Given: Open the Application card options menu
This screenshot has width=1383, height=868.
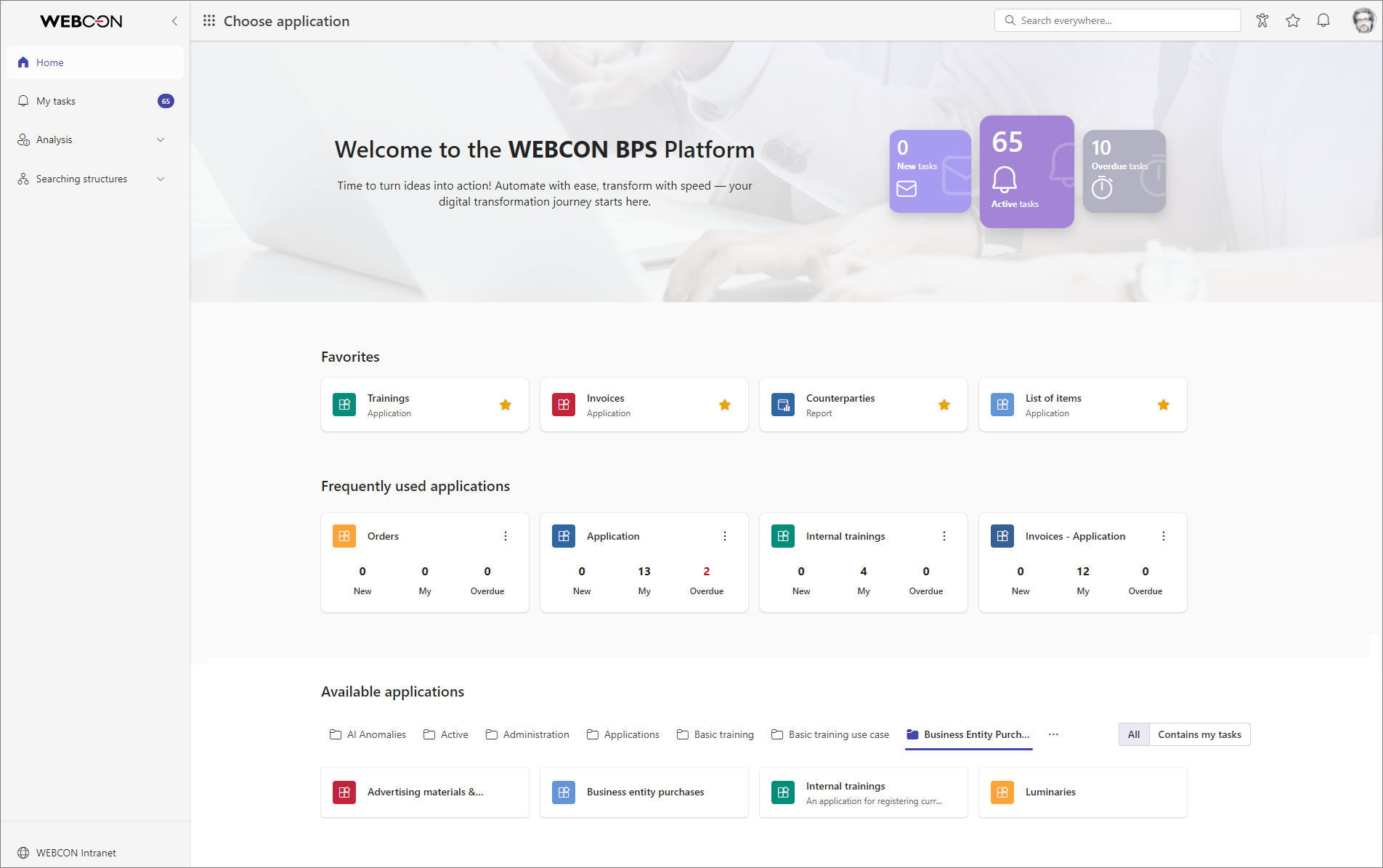Looking at the screenshot, I should point(725,536).
